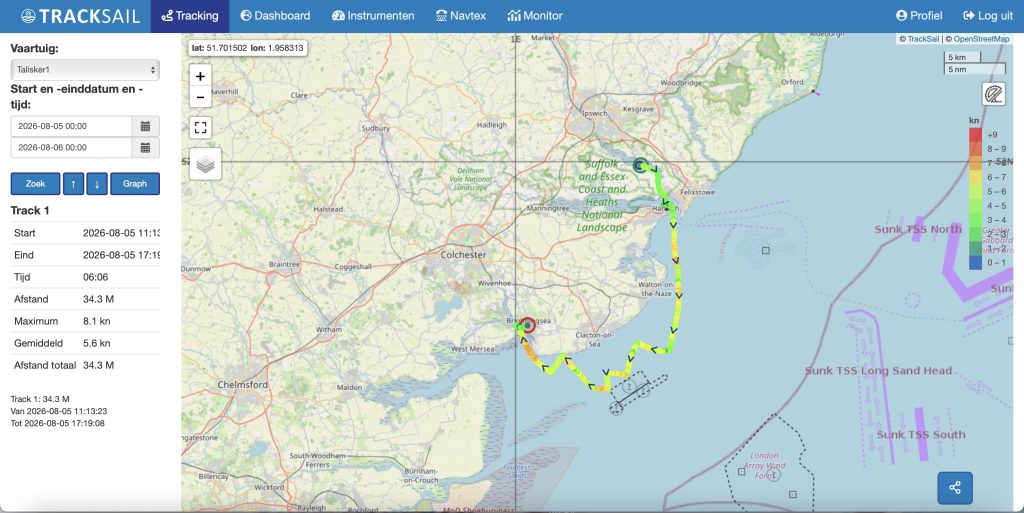
Task: Toggle fullscreen map view icon
Action: [x=200, y=127]
